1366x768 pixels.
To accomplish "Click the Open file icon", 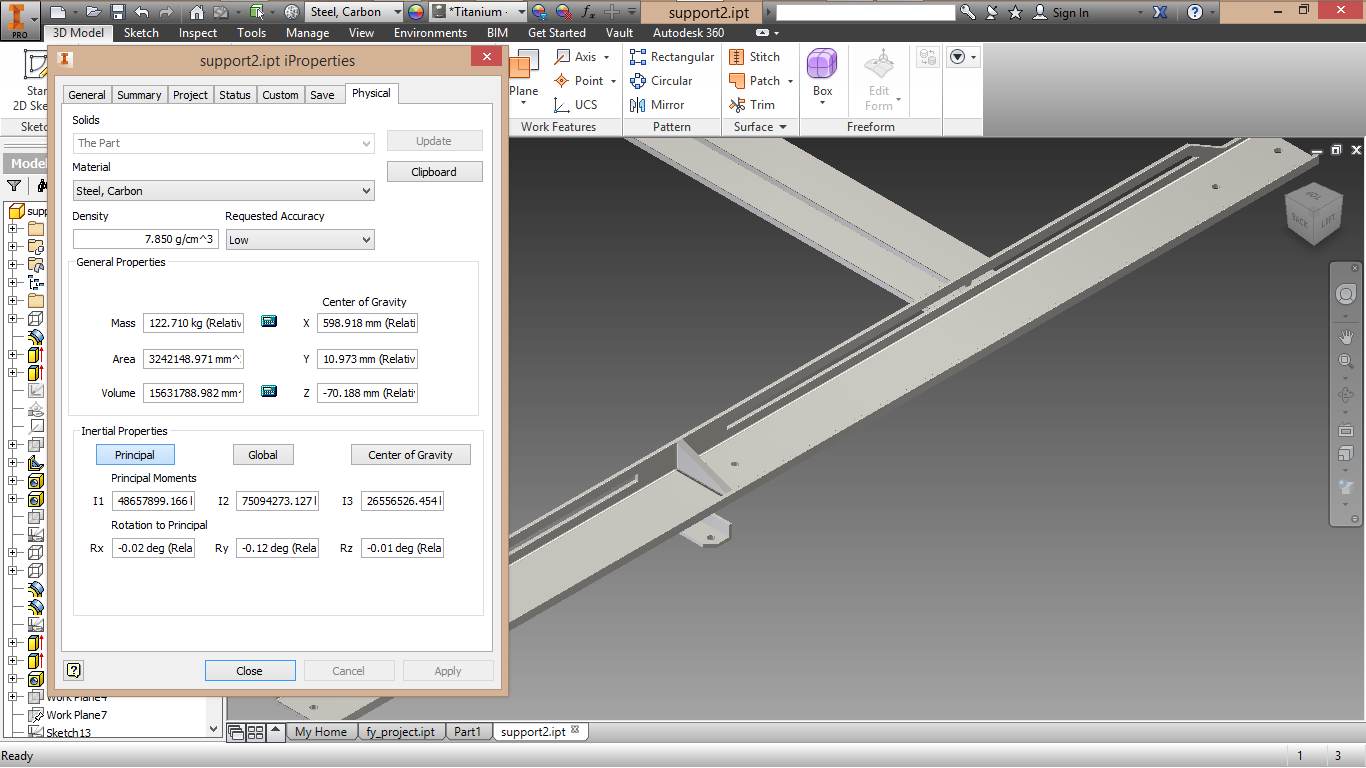I will pyautogui.click(x=93, y=12).
